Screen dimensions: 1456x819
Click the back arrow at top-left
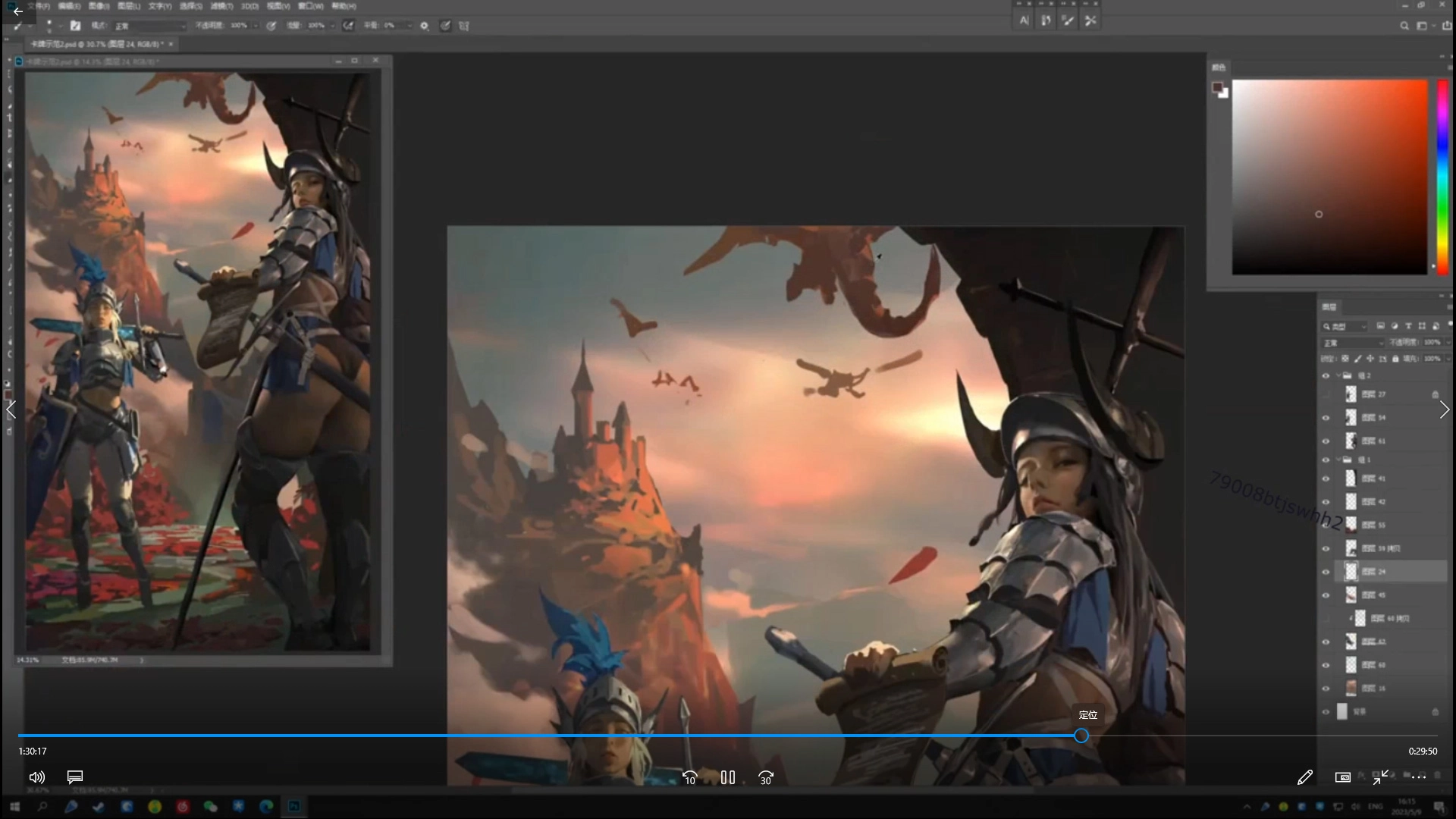pyautogui.click(x=17, y=11)
